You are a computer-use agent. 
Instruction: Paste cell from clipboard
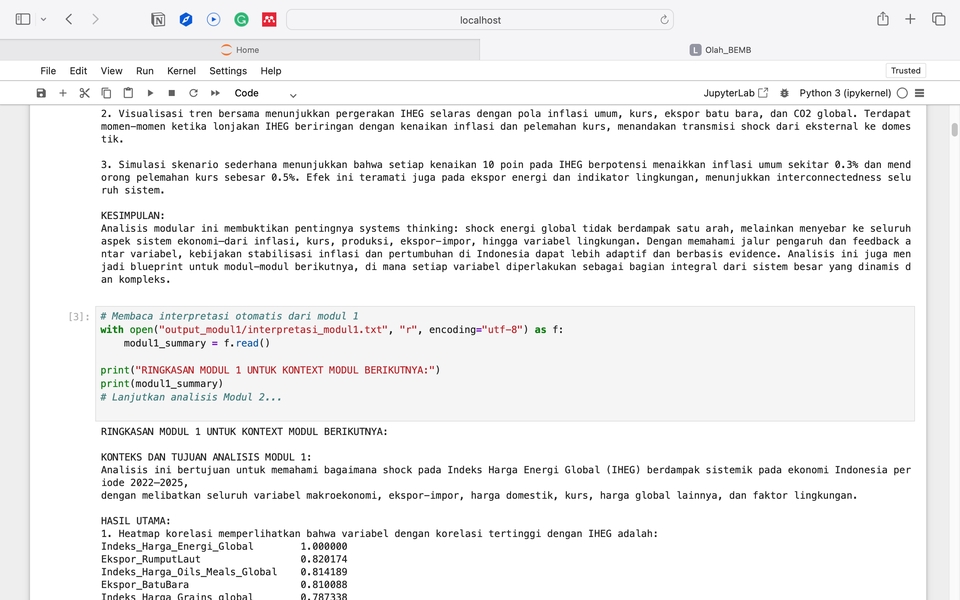[x=128, y=93]
